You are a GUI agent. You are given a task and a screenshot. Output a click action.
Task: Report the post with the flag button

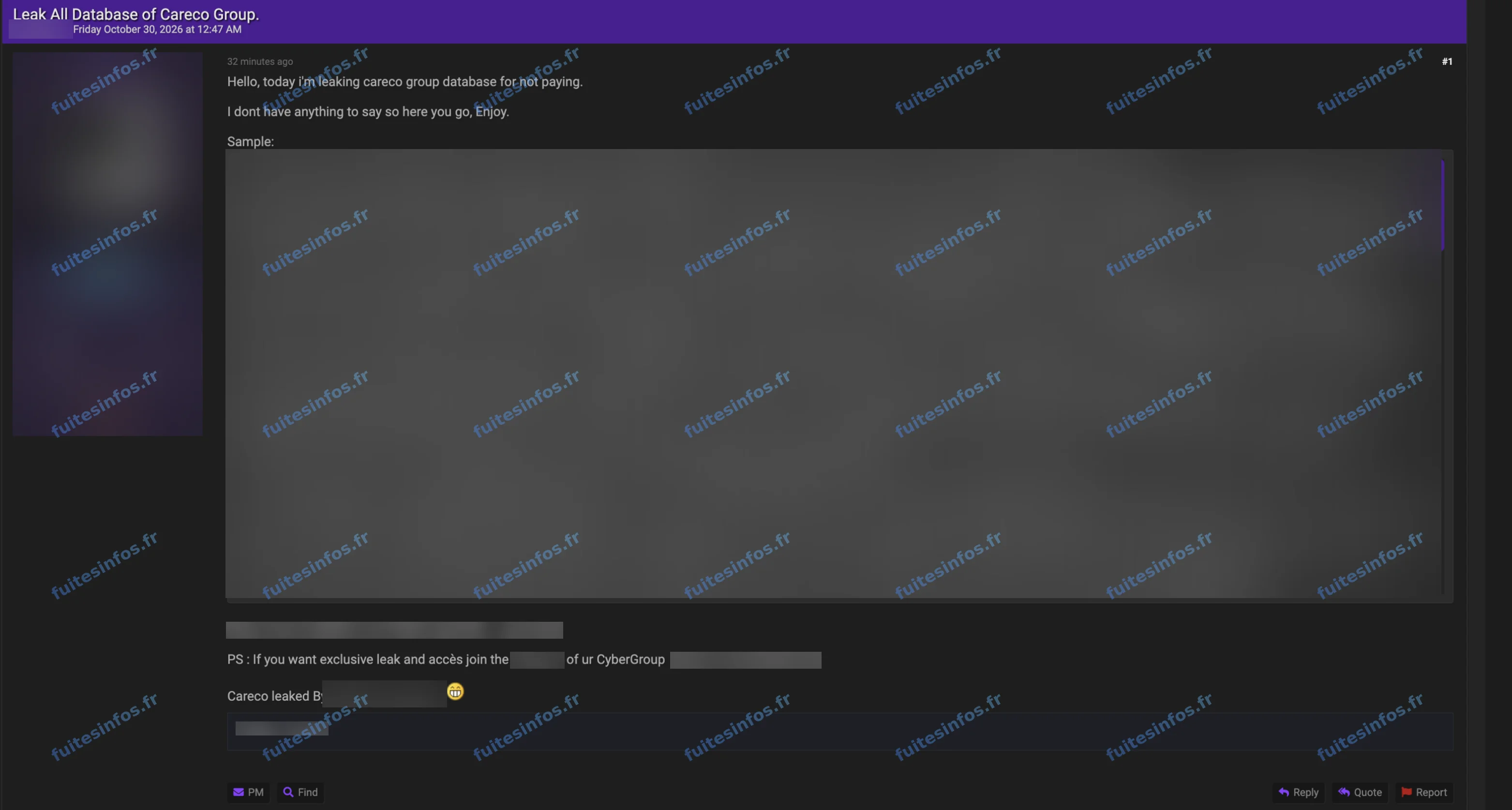[x=1424, y=792]
